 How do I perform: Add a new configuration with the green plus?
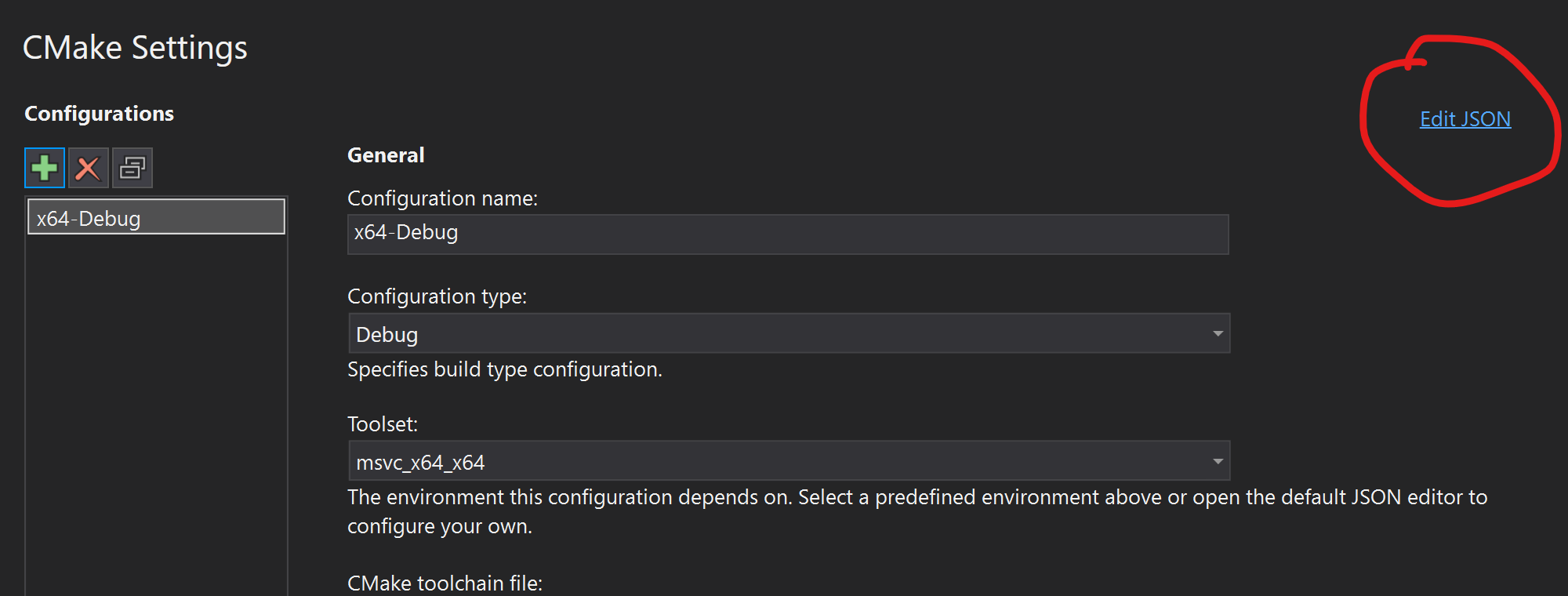point(45,168)
